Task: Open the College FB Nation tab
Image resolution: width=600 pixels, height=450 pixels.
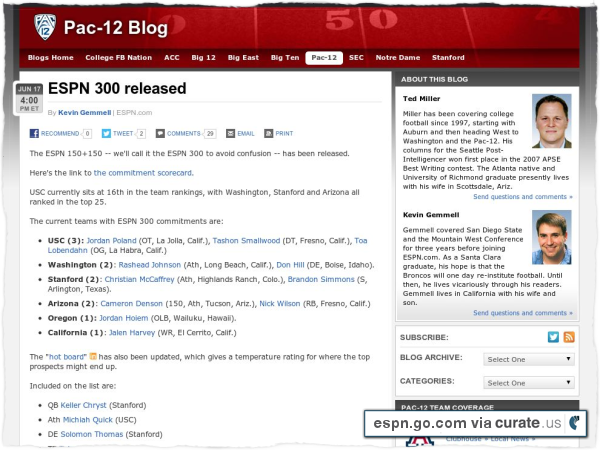Action: pos(119,57)
